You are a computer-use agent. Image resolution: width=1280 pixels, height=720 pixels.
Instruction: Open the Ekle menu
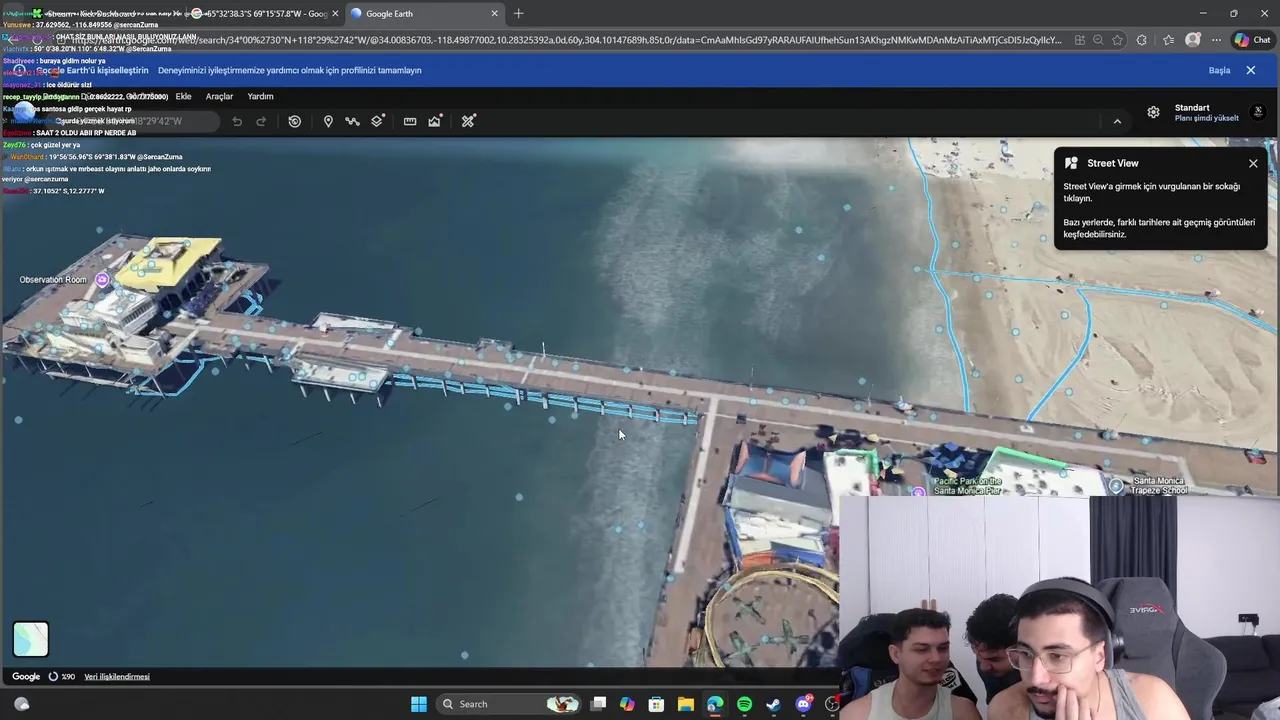(183, 96)
